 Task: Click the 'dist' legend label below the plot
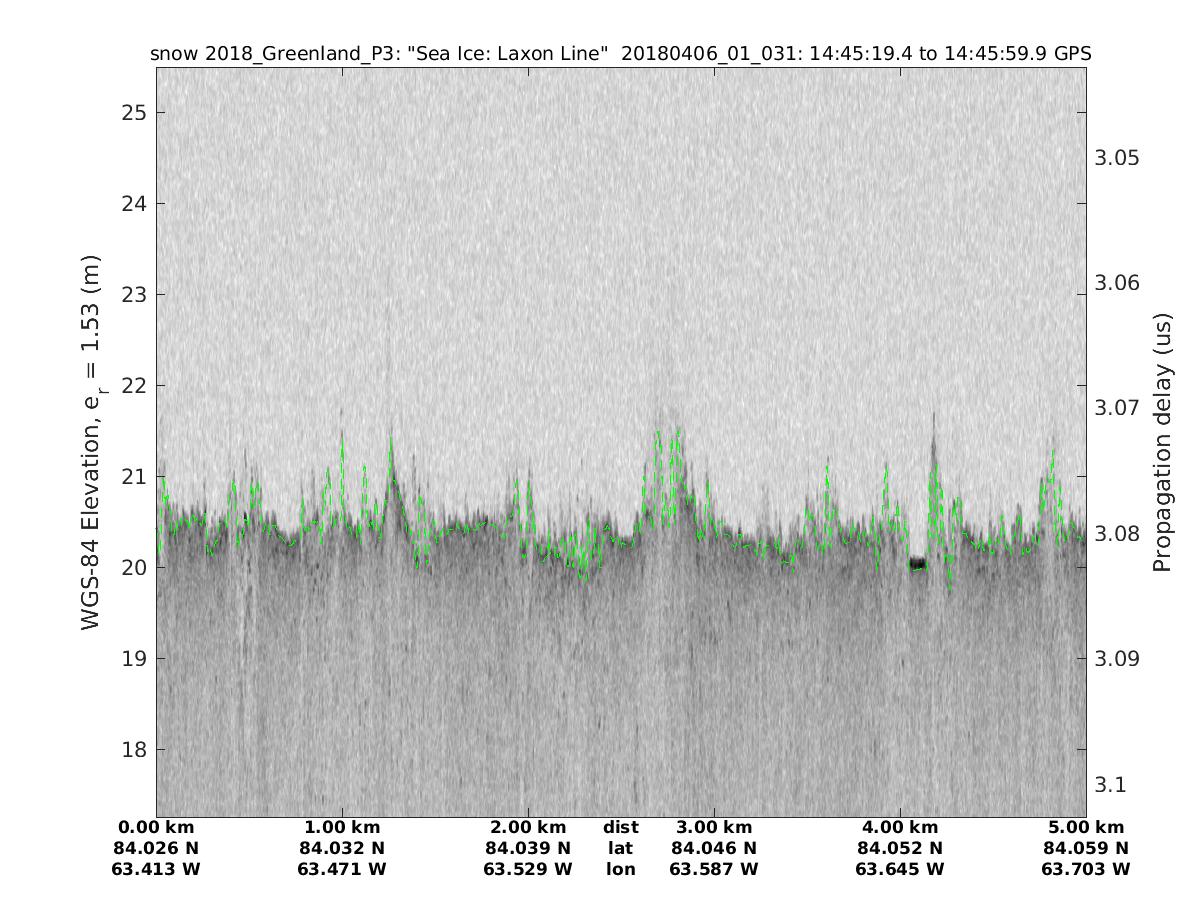620,828
